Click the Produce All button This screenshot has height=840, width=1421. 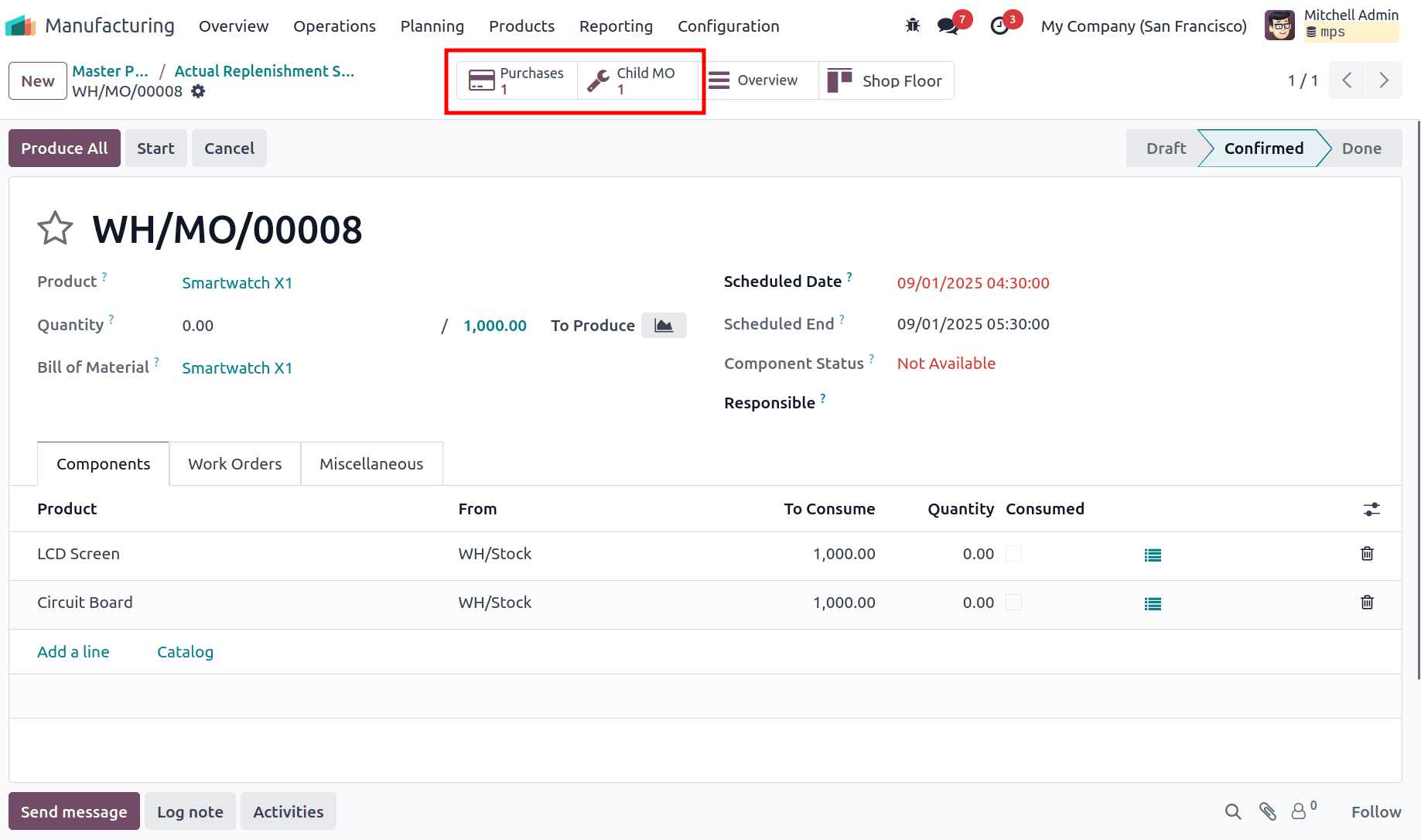pos(64,148)
